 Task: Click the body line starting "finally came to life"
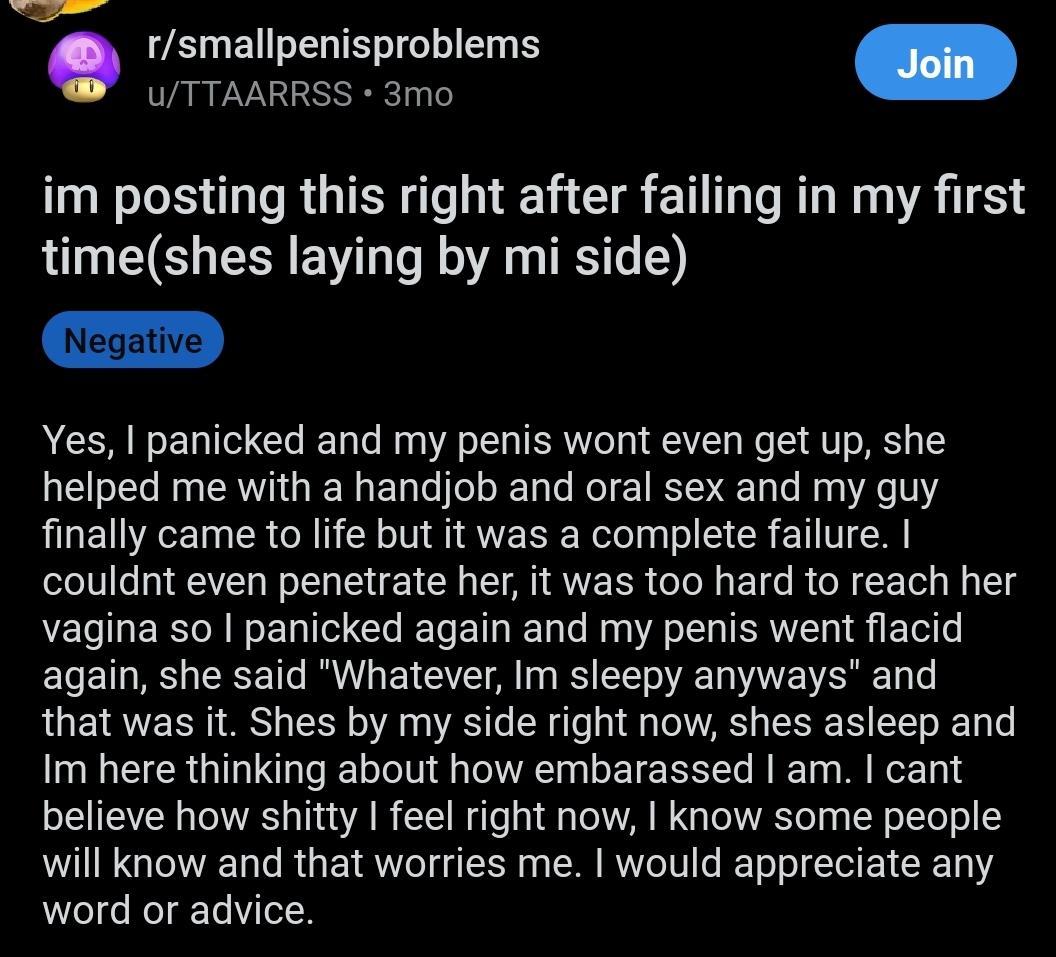click(480, 535)
